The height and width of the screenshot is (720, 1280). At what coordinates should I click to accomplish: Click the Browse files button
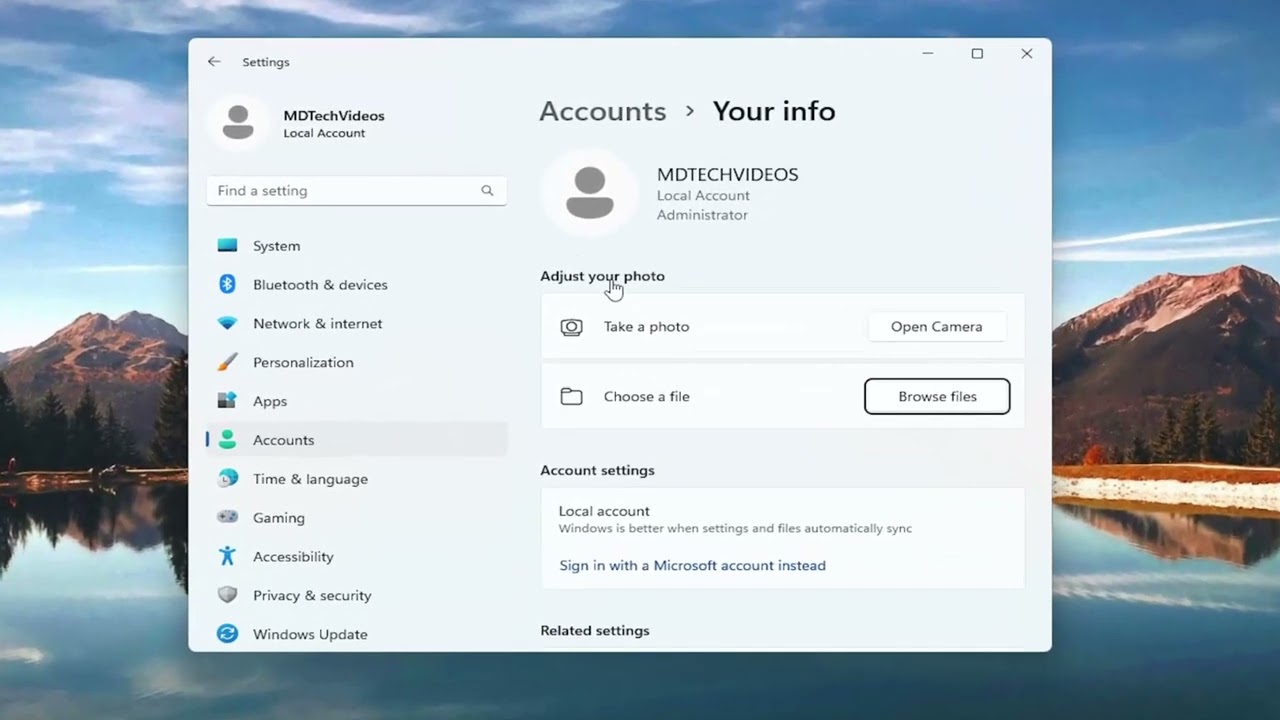(x=937, y=396)
